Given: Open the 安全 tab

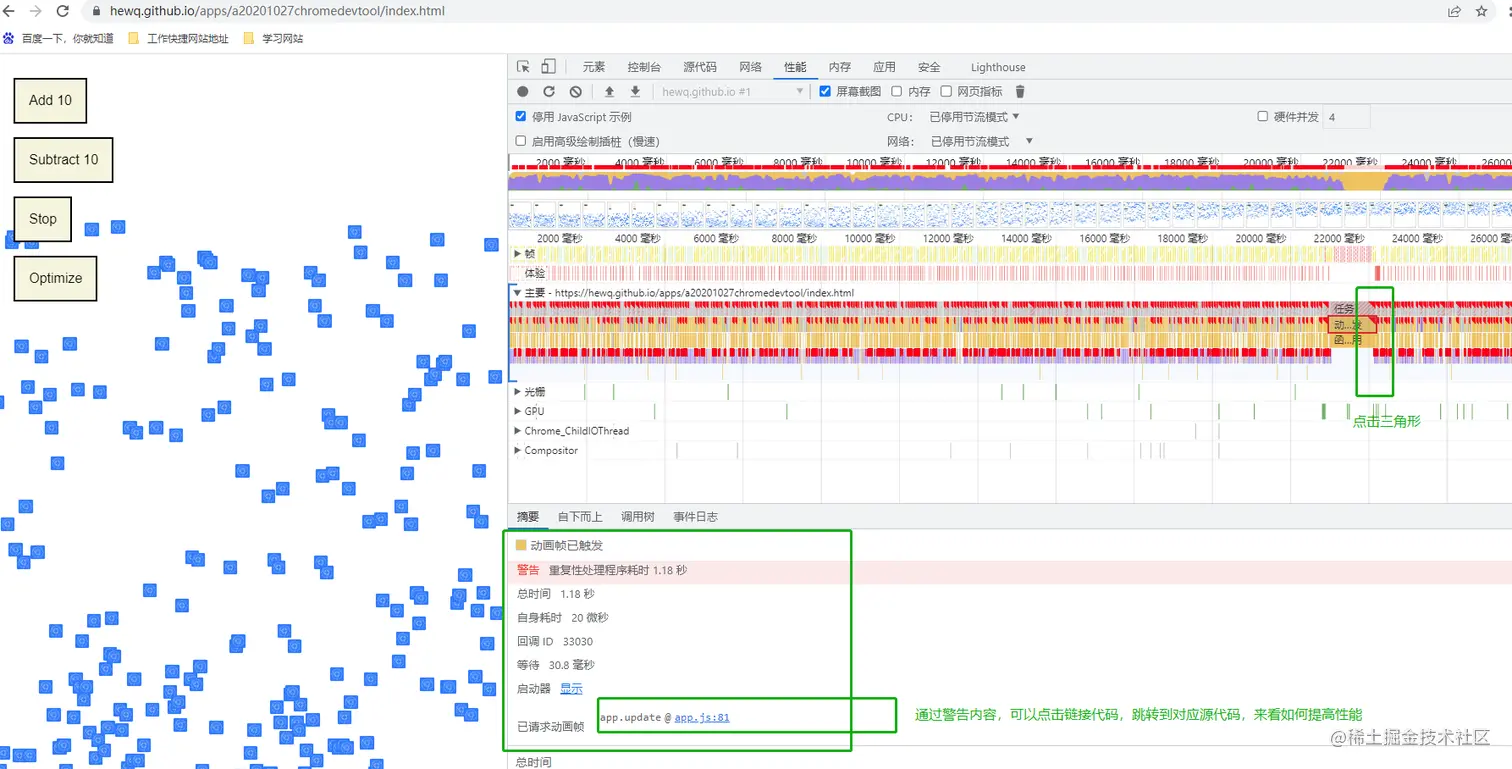Looking at the screenshot, I should tap(929, 67).
